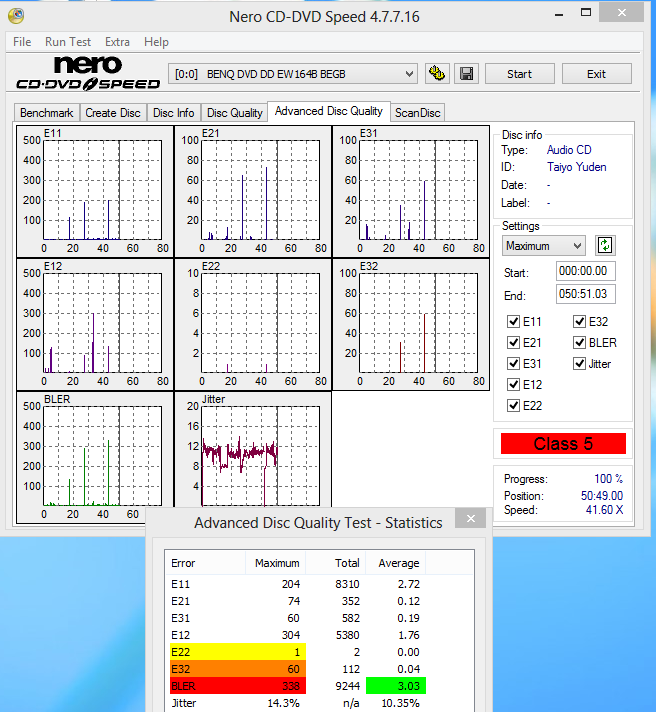Click the E11 graph panel
Viewport: 656px width, 712px height.
click(x=95, y=191)
